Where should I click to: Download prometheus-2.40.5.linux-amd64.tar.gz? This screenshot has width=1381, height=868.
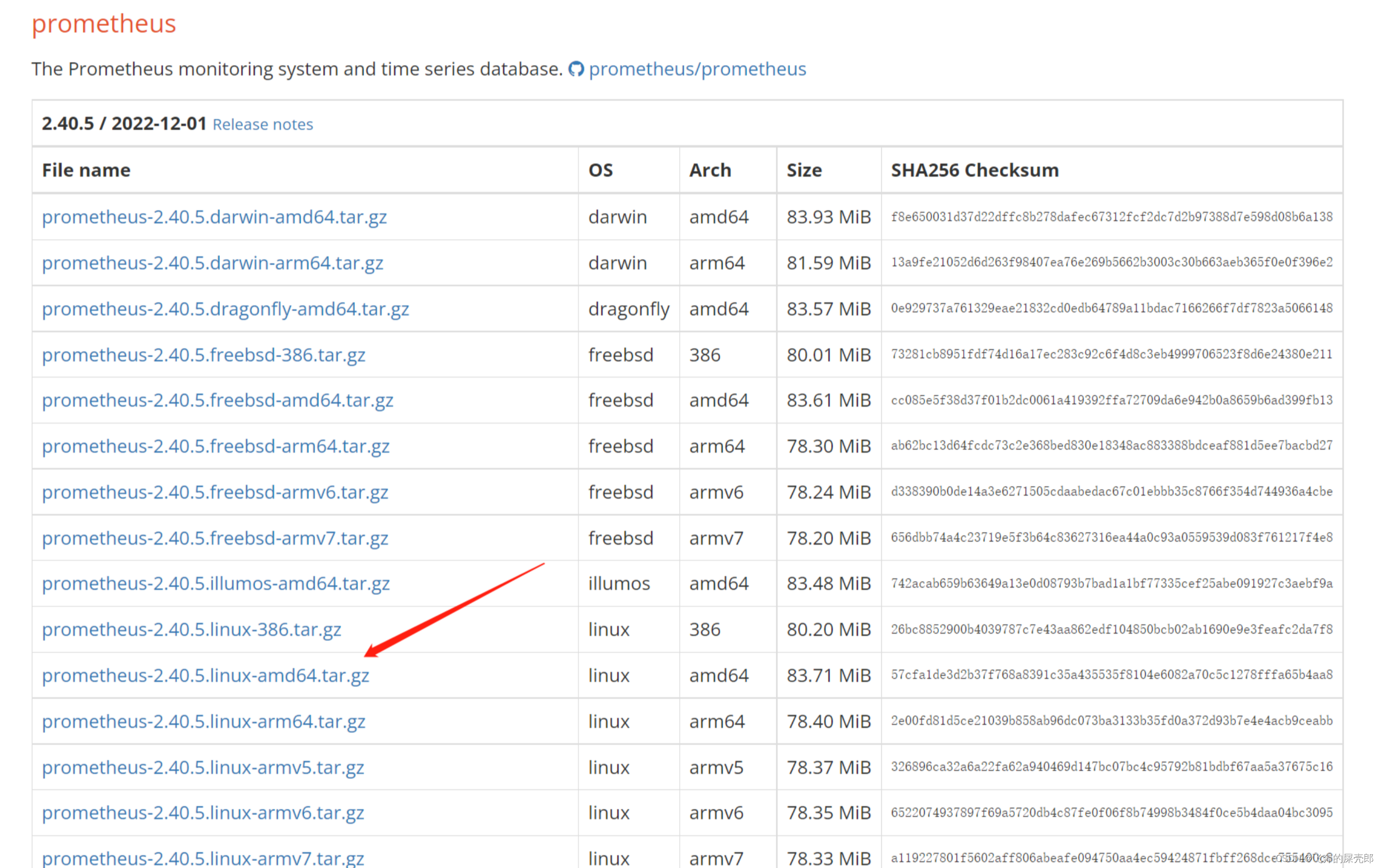click(205, 675)
